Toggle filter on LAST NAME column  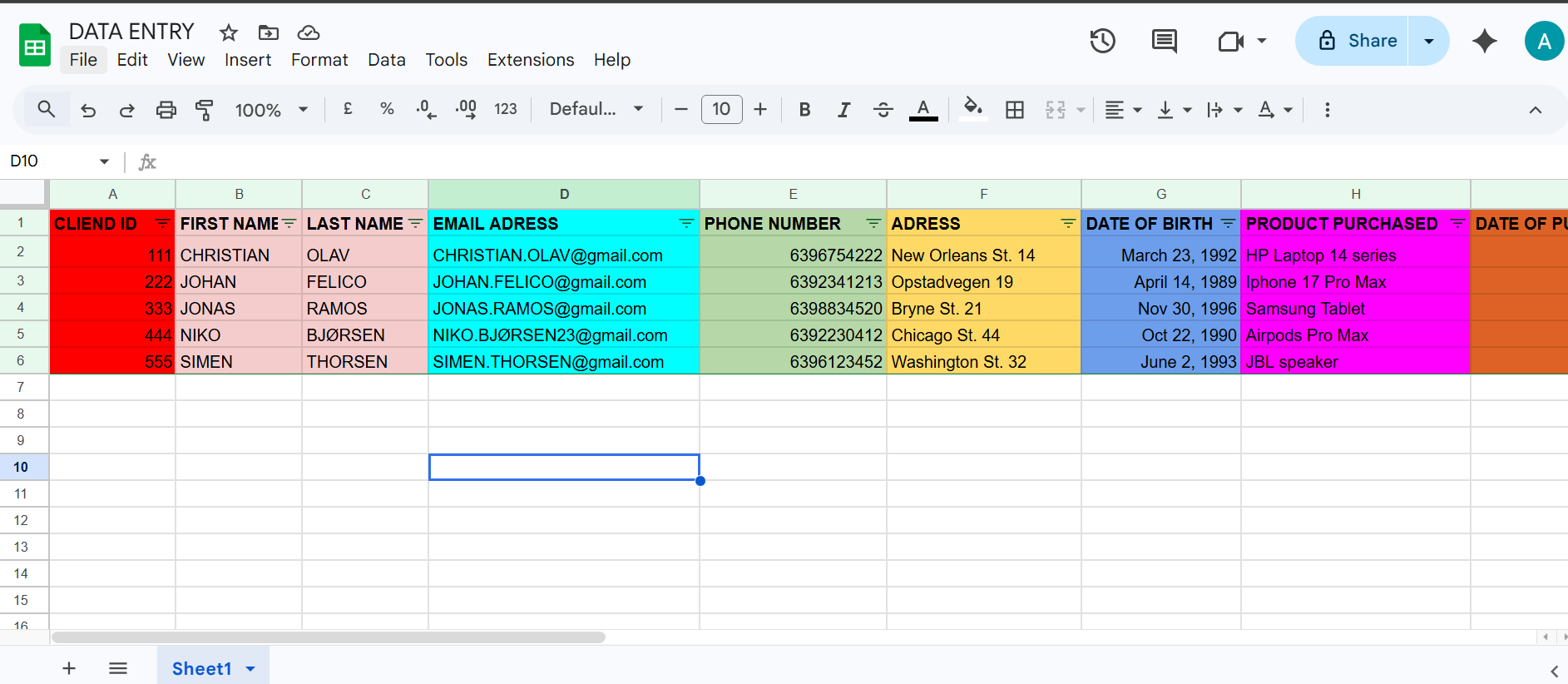[x=415, y=224]
